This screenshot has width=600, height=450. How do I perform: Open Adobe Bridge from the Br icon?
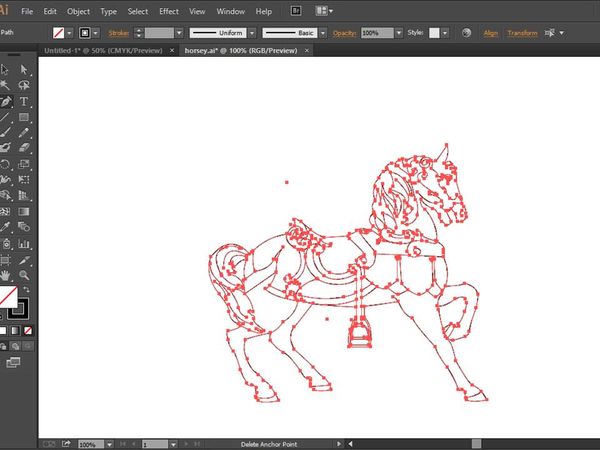tap(296, 11)
